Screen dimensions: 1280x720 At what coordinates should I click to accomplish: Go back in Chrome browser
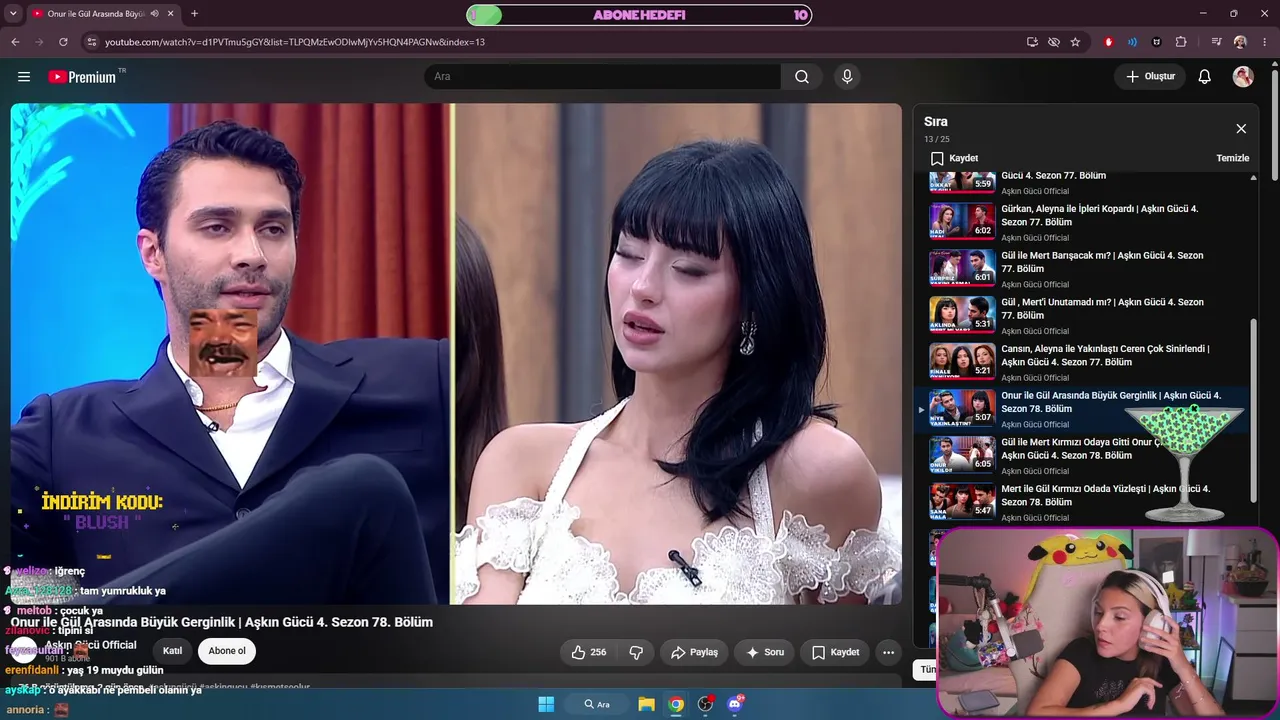click(x=15, y=42)
